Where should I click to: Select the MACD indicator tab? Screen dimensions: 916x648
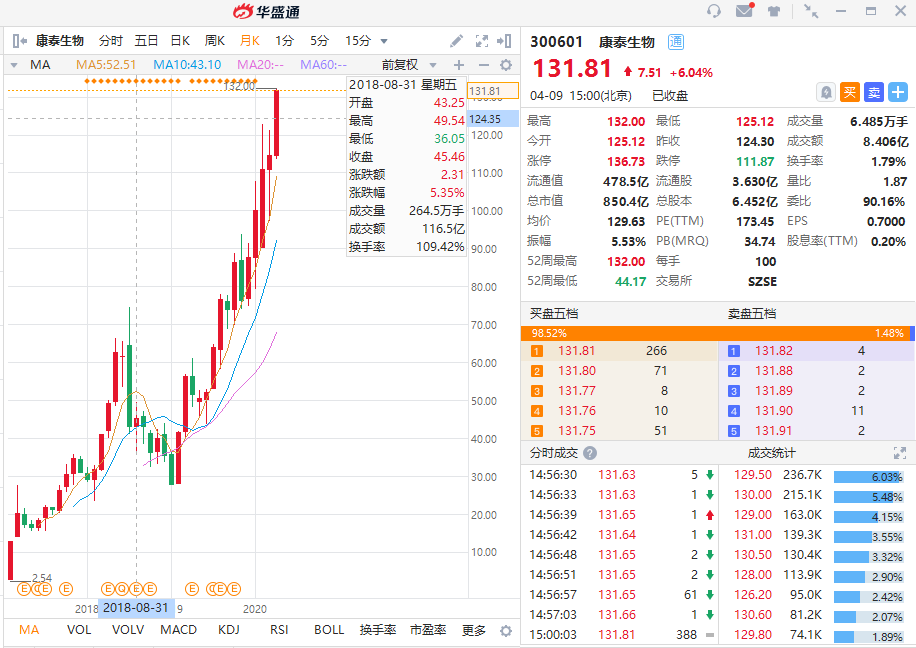tap(178, 630)
